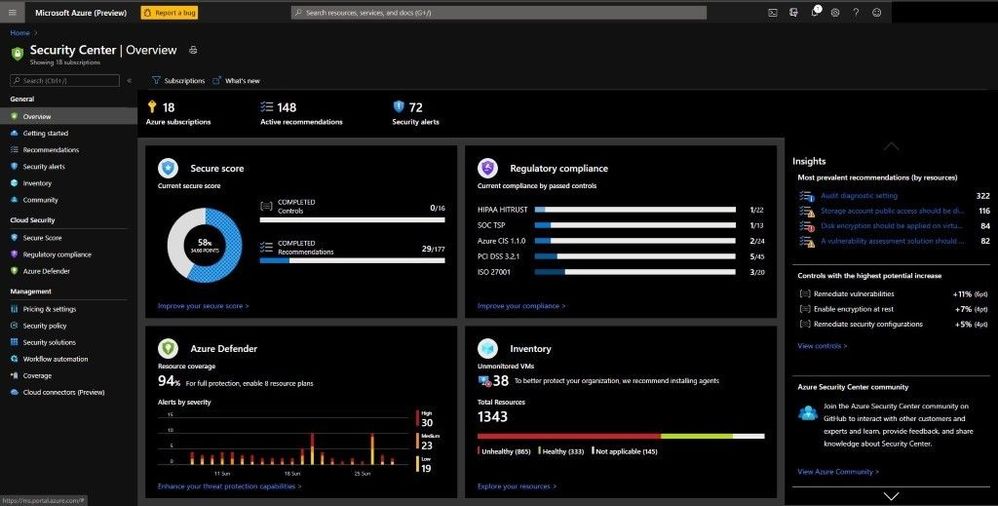Open Workflow automation in sidebar
This screenshot has width=998, height=506.
click(x=55, y=359)
